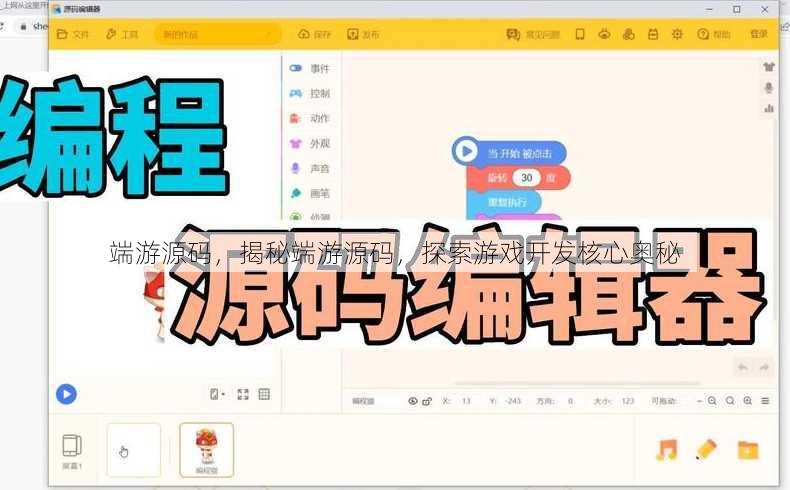The height and width of the screenshot is (490, 790).
Task: Click the X coordinate value 13
Action: click(x=466, y=401)
